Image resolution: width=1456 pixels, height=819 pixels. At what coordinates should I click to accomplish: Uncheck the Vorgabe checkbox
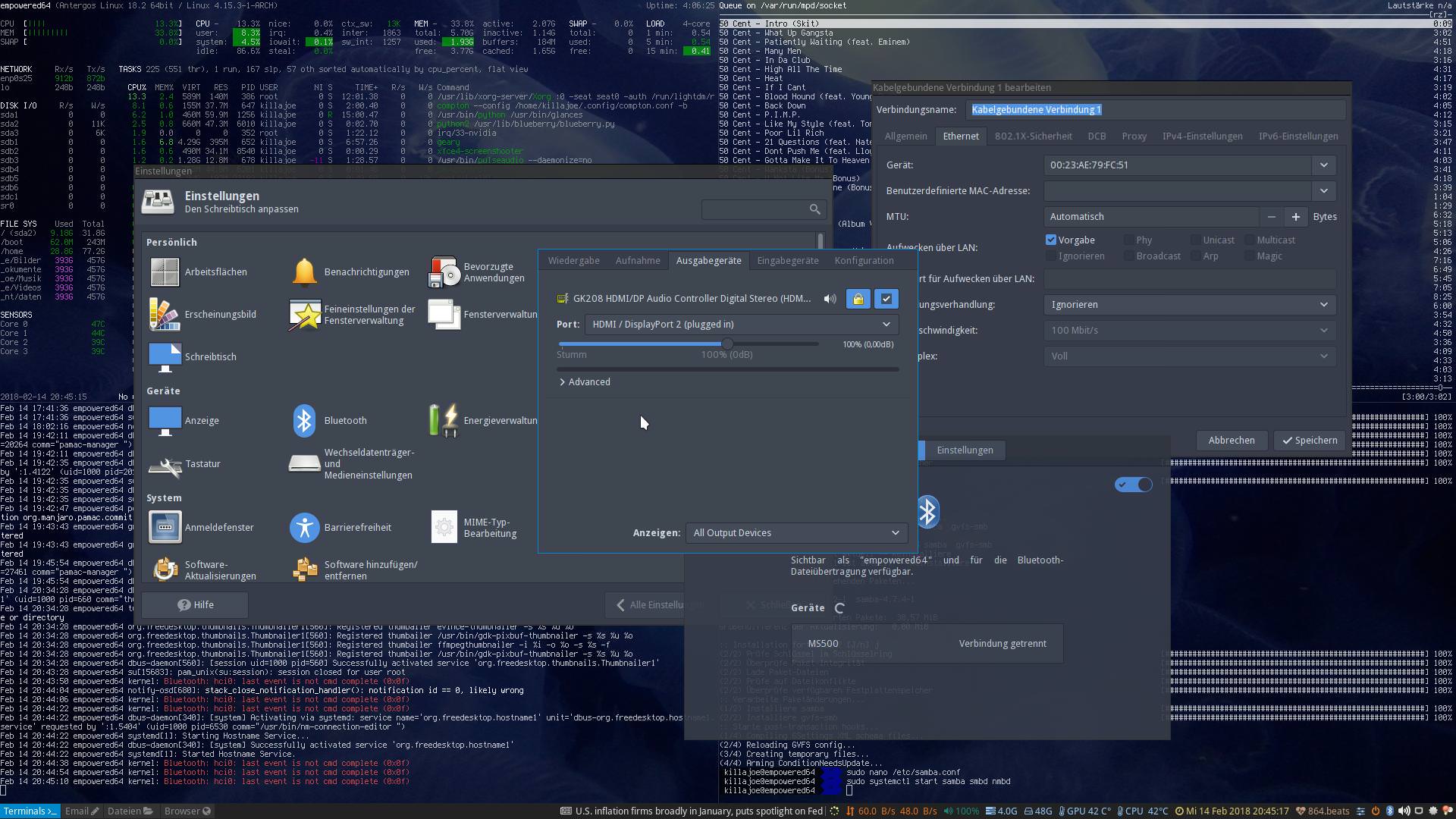tap(1051, 240)
